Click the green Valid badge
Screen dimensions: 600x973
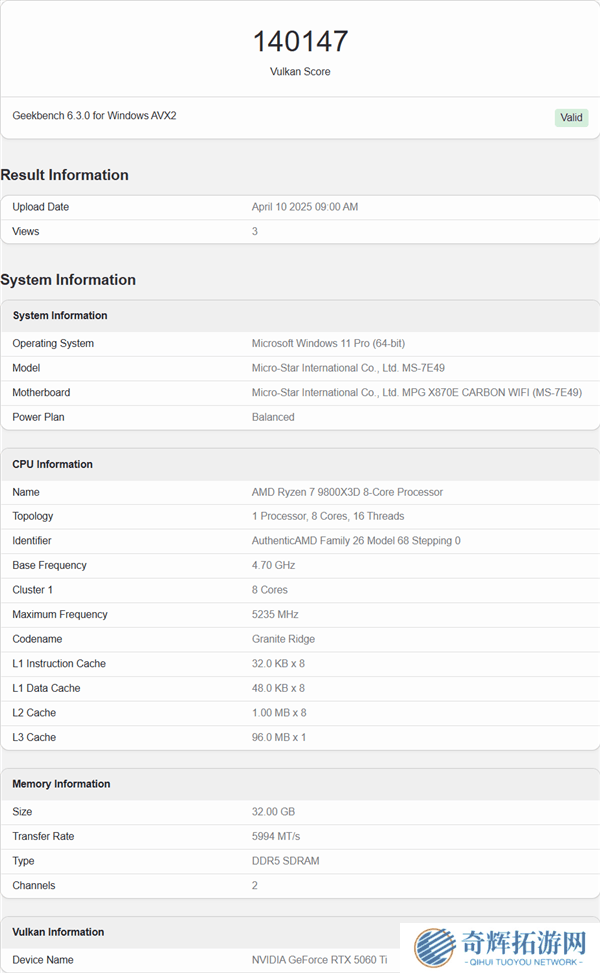pos(571,117)
